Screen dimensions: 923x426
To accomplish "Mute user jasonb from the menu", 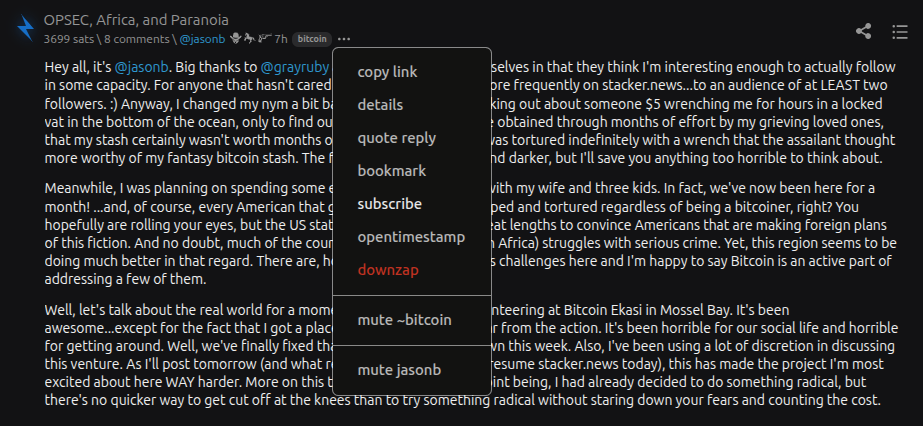I will point(399,370).
